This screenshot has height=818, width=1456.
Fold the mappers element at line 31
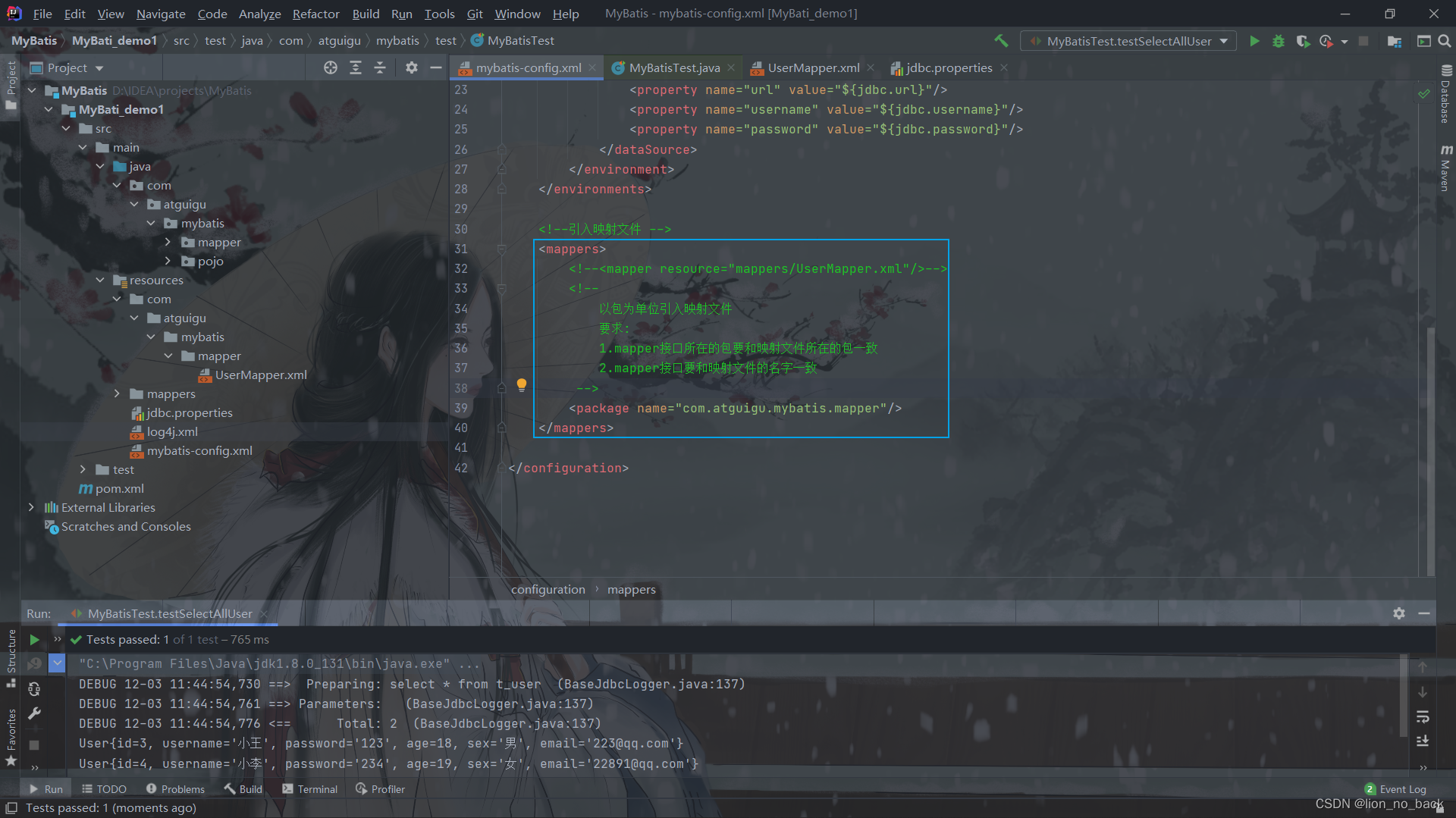[501, 249]
